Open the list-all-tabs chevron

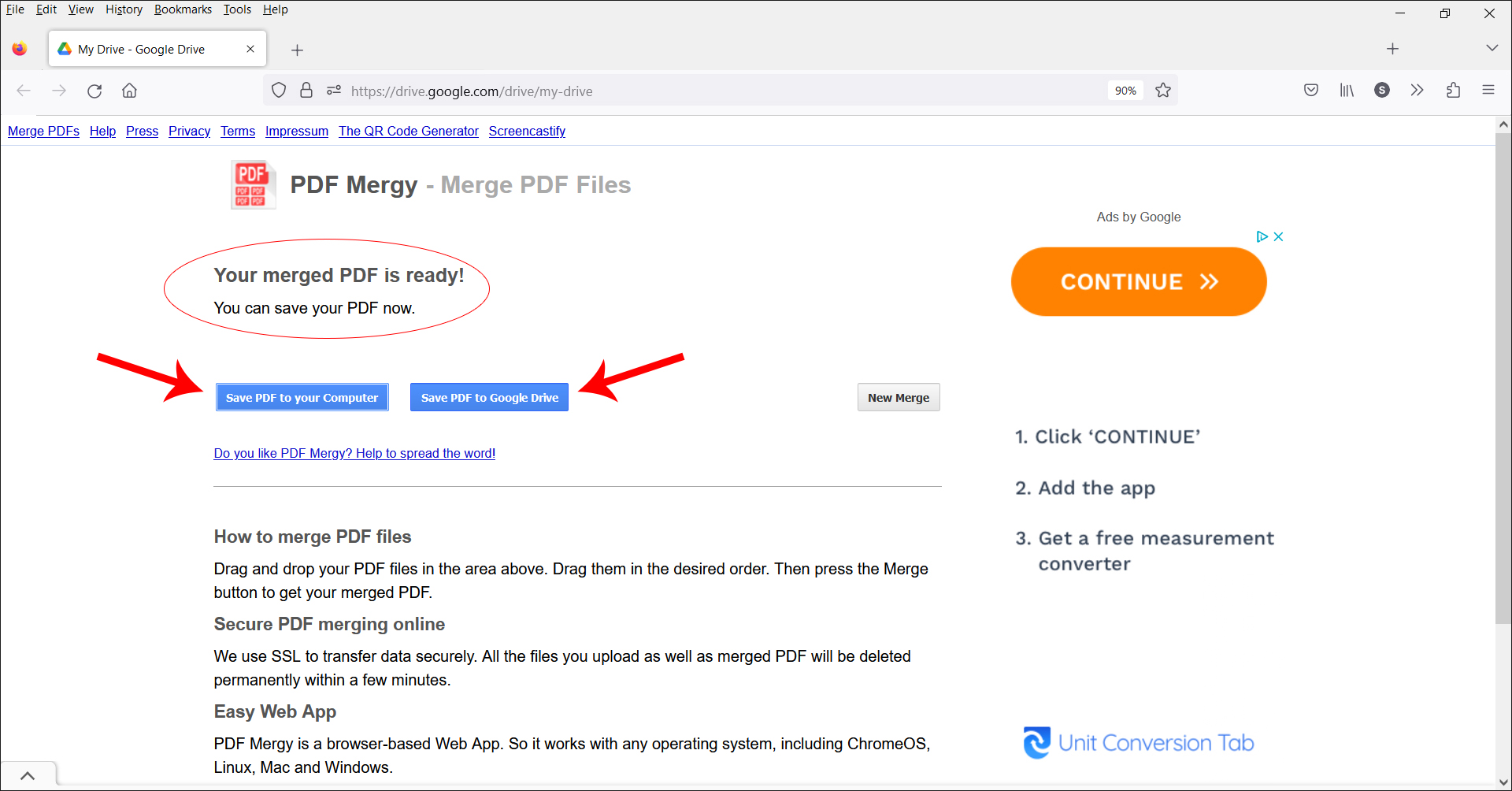[1492, 48]
